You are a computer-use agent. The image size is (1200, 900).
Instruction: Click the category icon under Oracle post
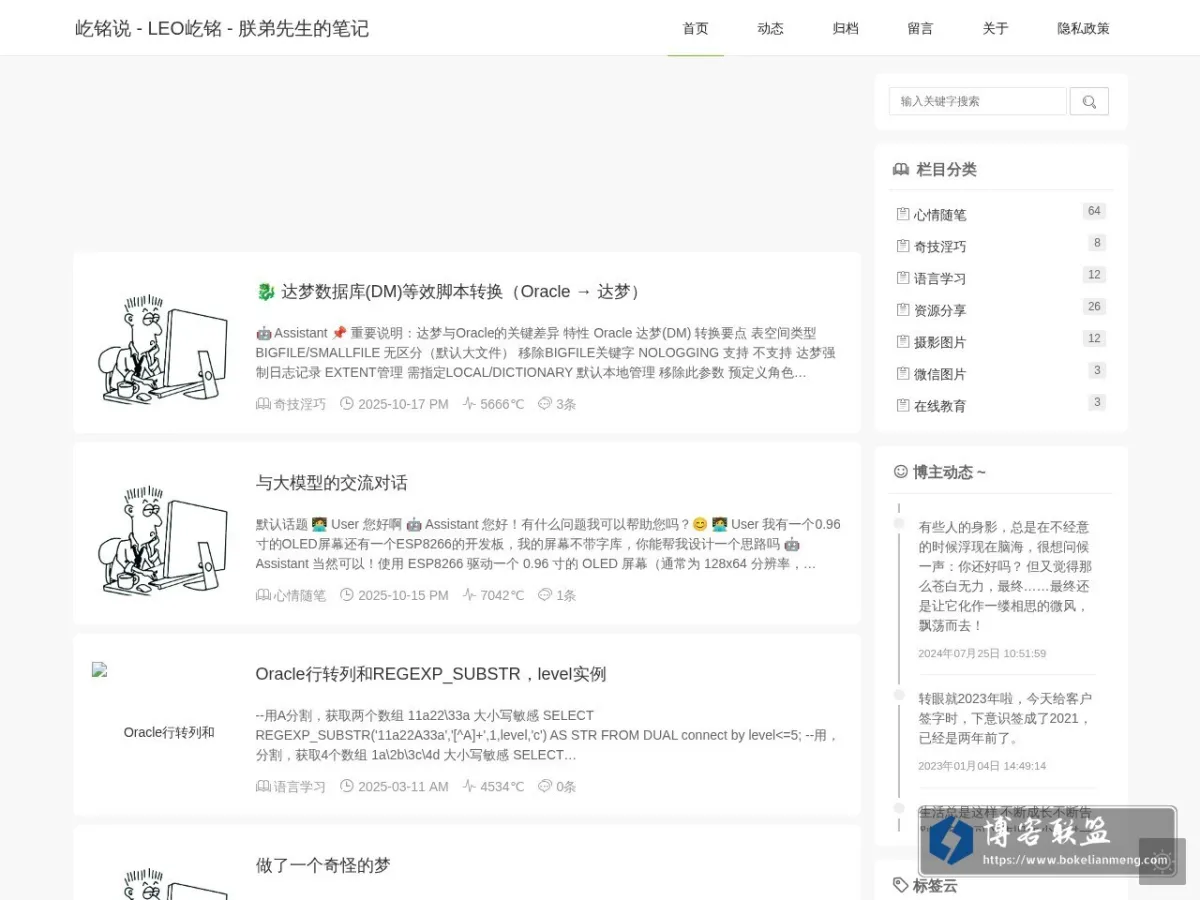coord(263,786)
